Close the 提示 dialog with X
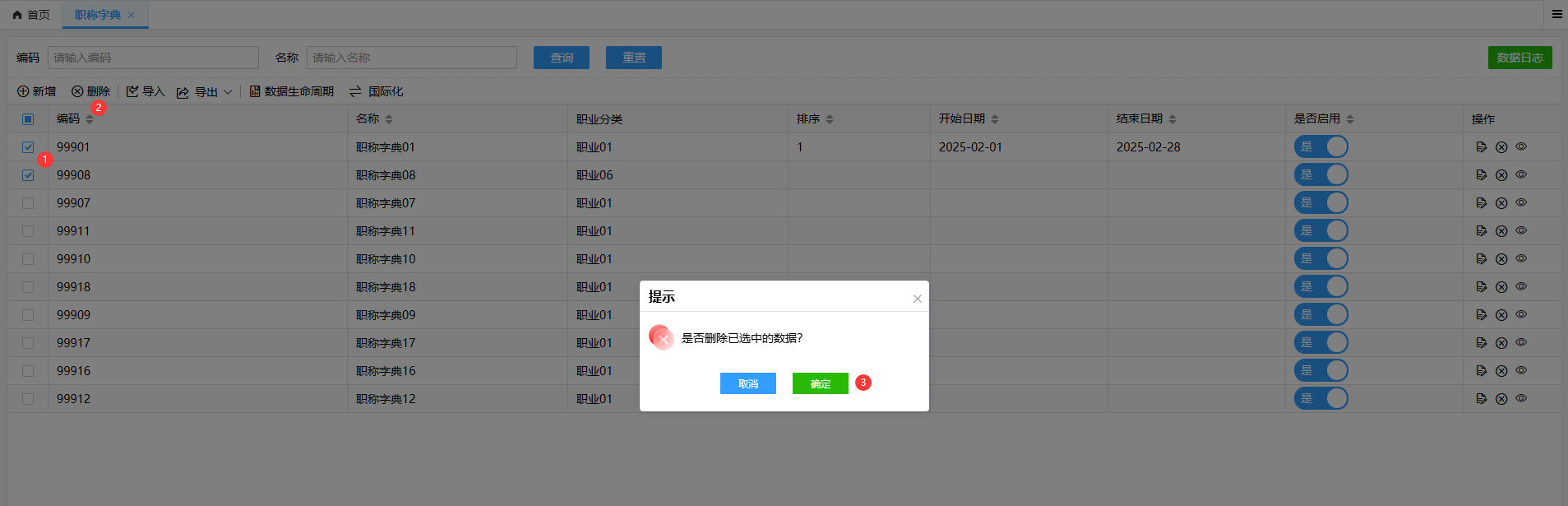1568x506 pixels. (x=917, y=299)
